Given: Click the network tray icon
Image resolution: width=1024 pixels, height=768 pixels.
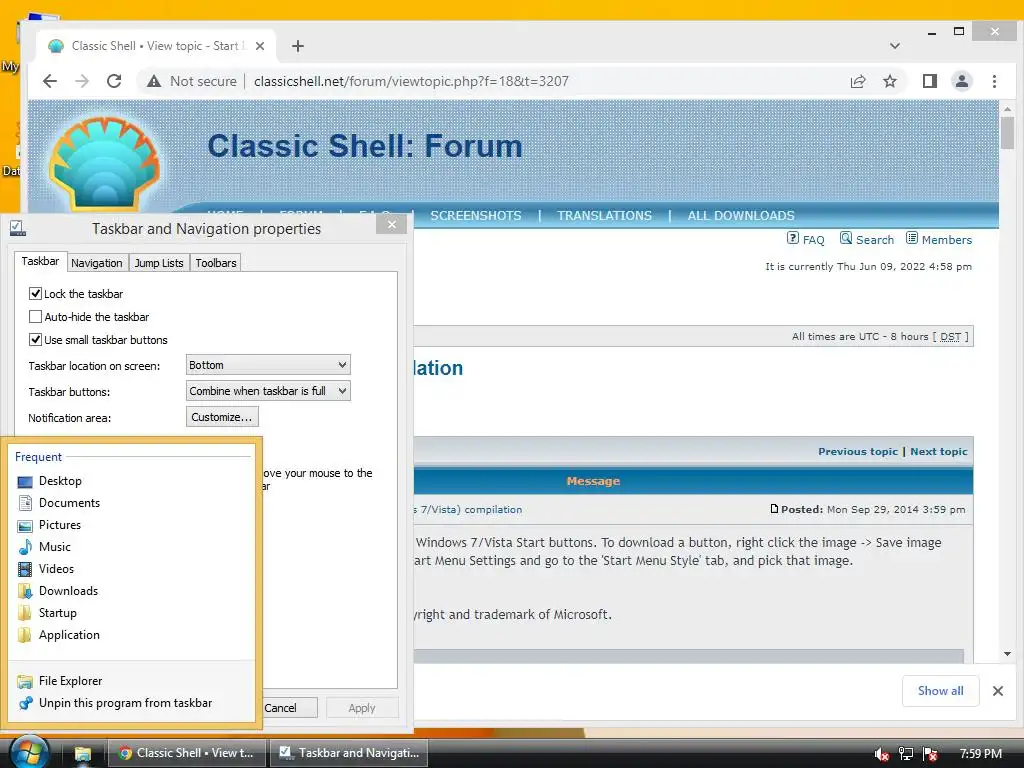Looking at the screenshot, I should (x=906, y=754).
